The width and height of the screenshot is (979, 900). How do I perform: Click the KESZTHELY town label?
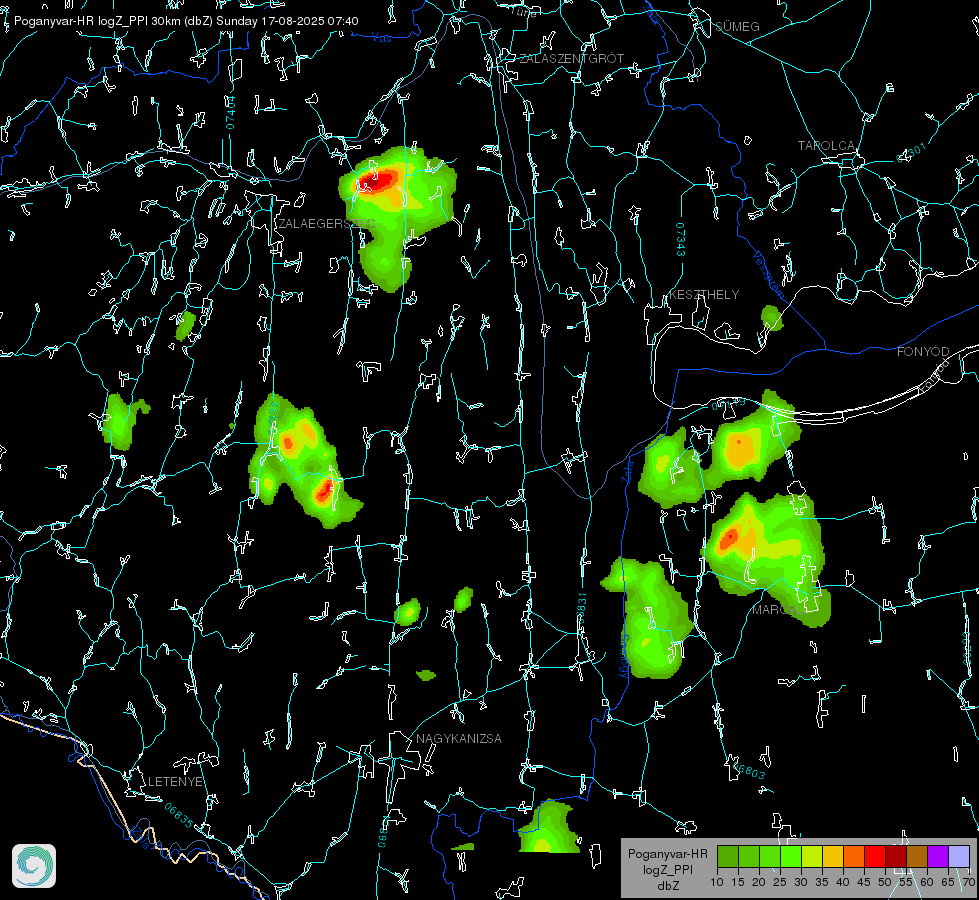click(704, 295)
